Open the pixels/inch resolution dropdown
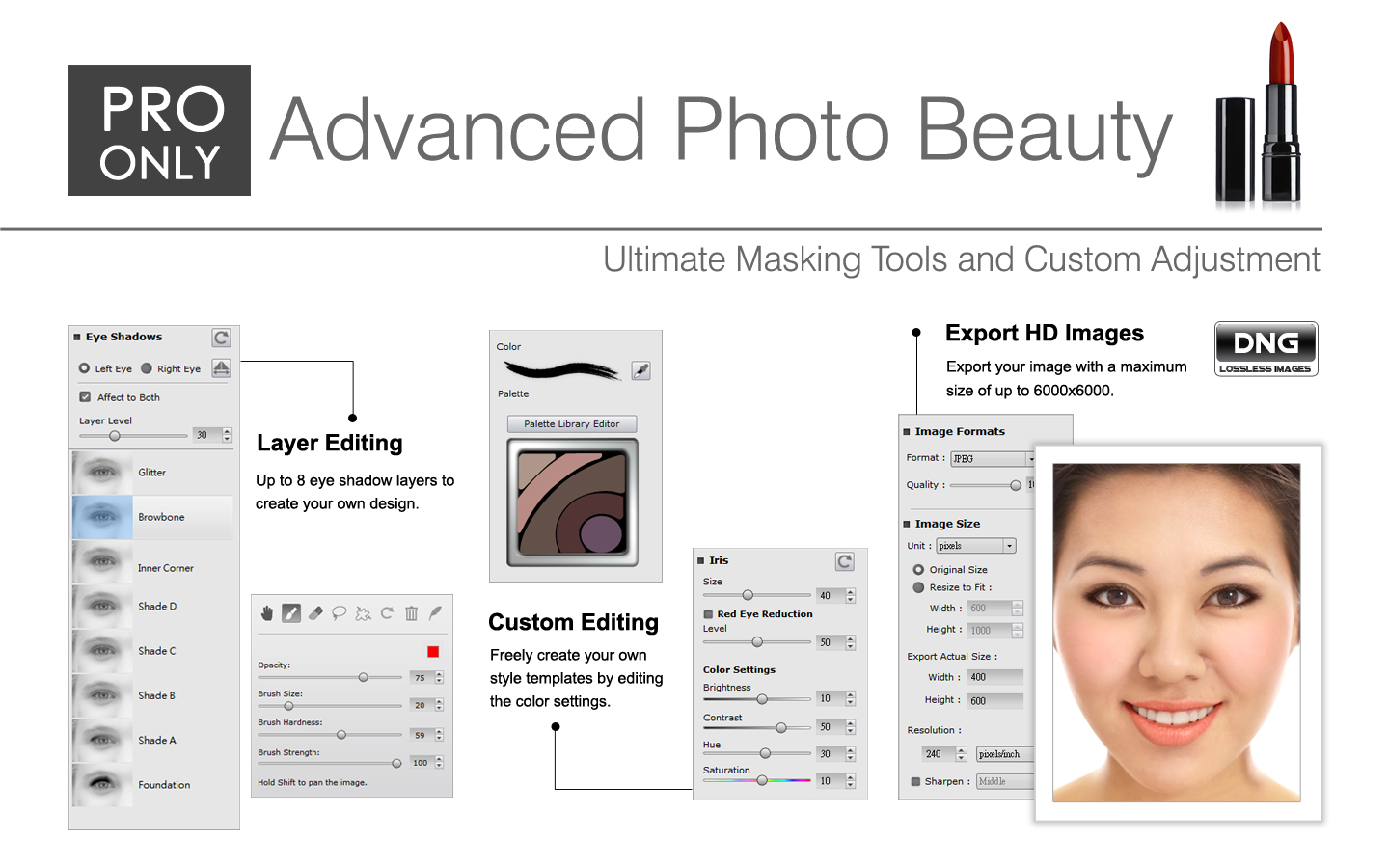This screenshot has height=868, width=1389. click(x=1005, y=754)
